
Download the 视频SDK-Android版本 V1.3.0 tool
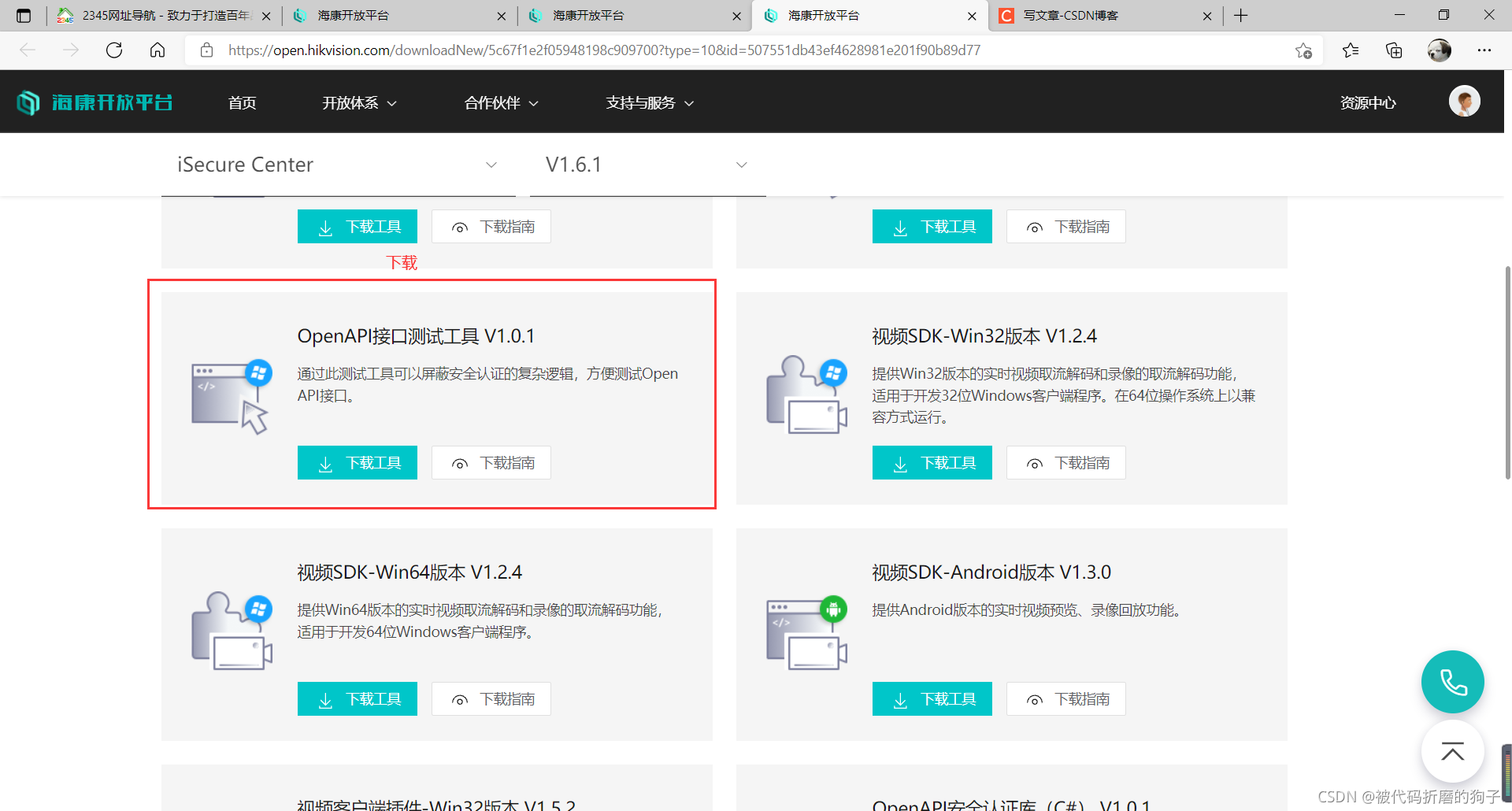tap(932, 699)
